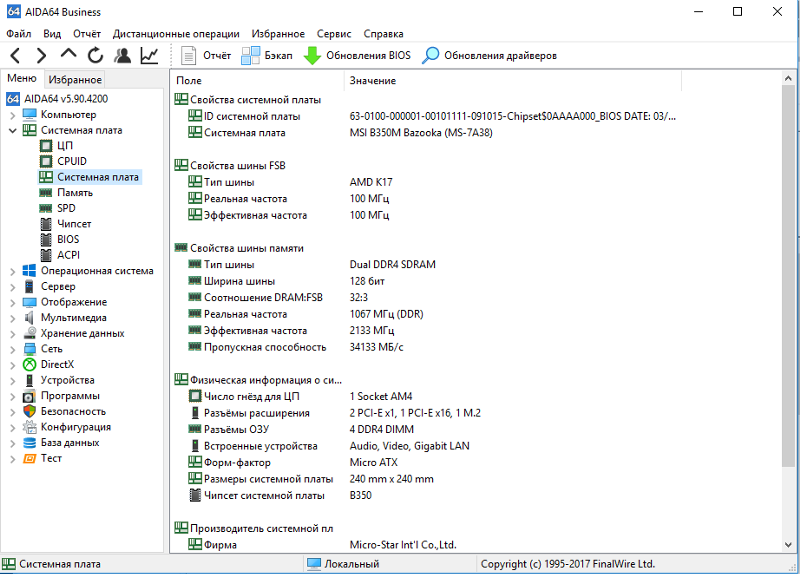Viewport: 800px width, 574px height.
Task: Open the Отчёт menu in the menu bar
Action: [x=87, y=34]
